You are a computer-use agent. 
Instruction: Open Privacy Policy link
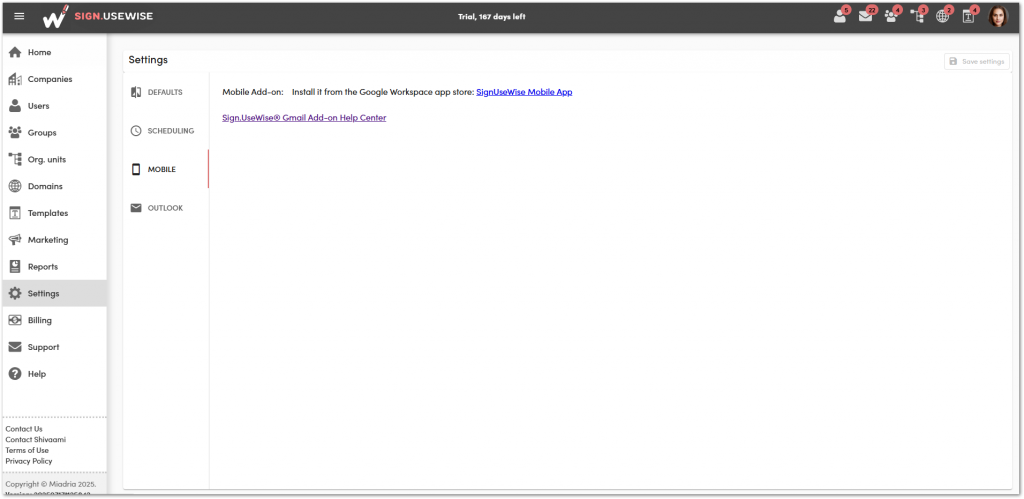pos(29,460)
